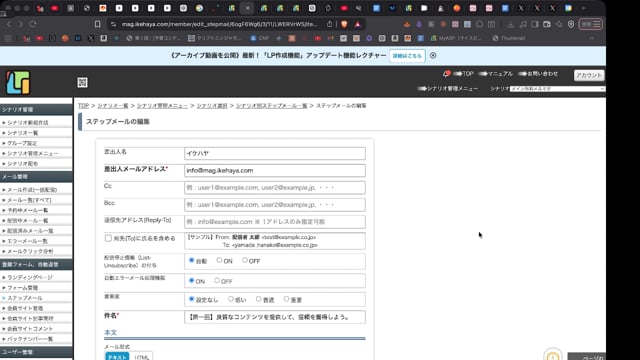
Task: Open the Thumbnail bookmark
Action: tap(509, 38)
